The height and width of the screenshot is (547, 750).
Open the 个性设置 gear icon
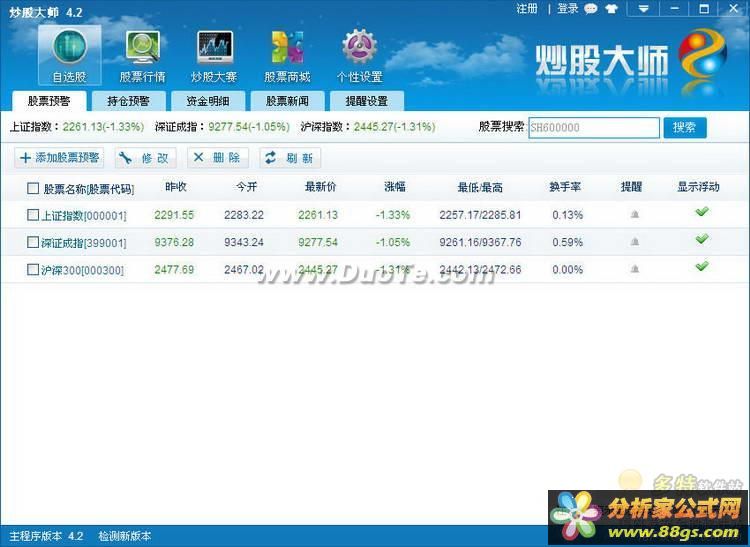tap(359, 55)
